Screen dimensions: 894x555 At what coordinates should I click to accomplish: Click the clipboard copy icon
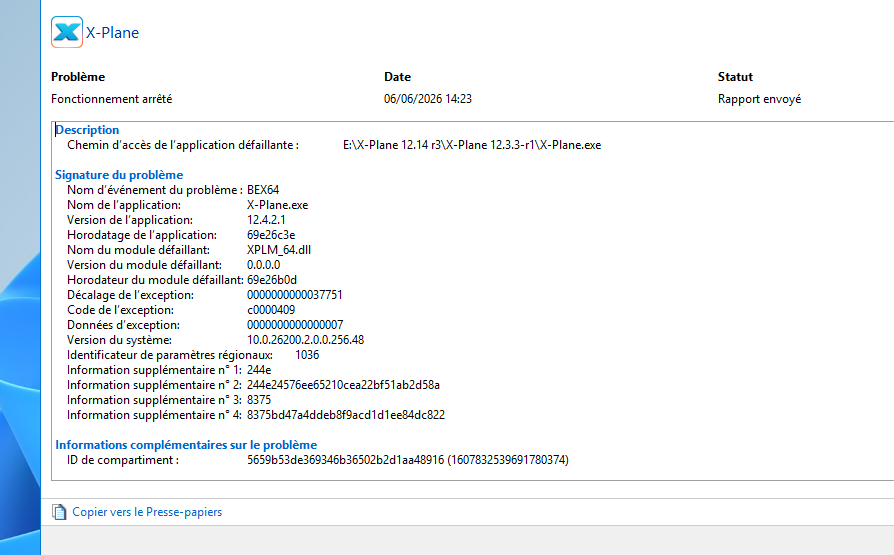point(59,512)
